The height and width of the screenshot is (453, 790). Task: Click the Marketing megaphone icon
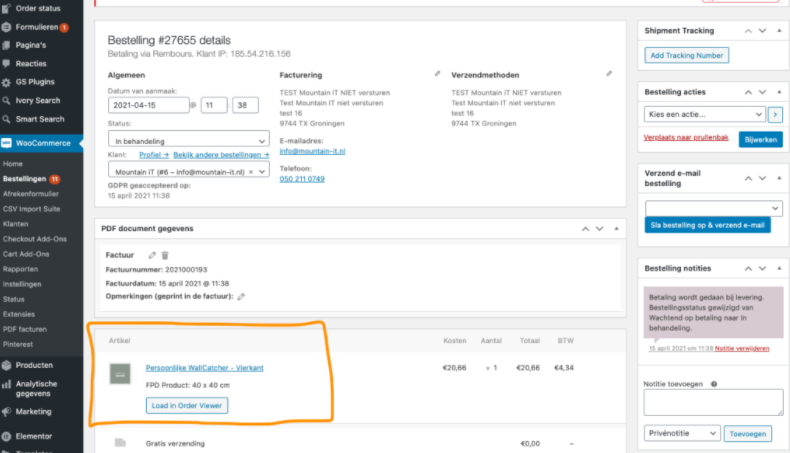tap(7, 412)
